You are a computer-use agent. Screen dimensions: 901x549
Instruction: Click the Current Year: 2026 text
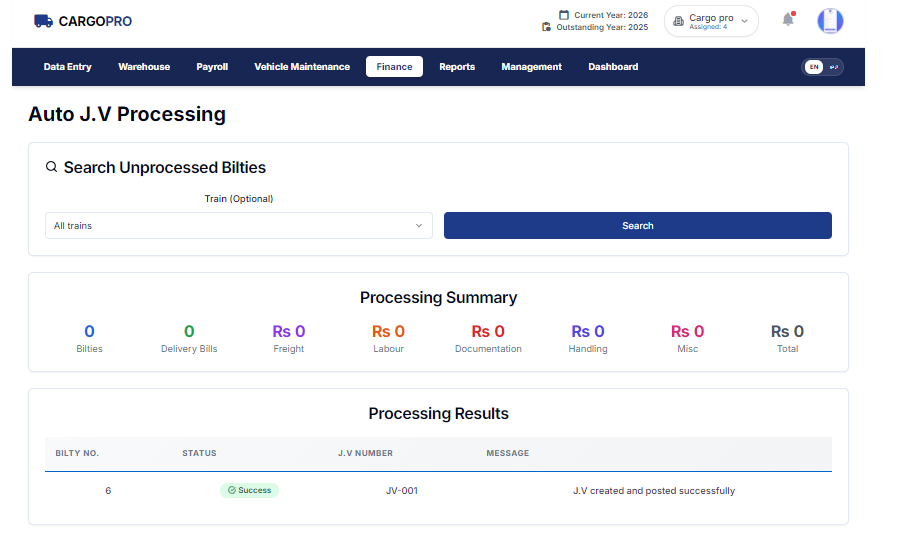coord(611,15)
